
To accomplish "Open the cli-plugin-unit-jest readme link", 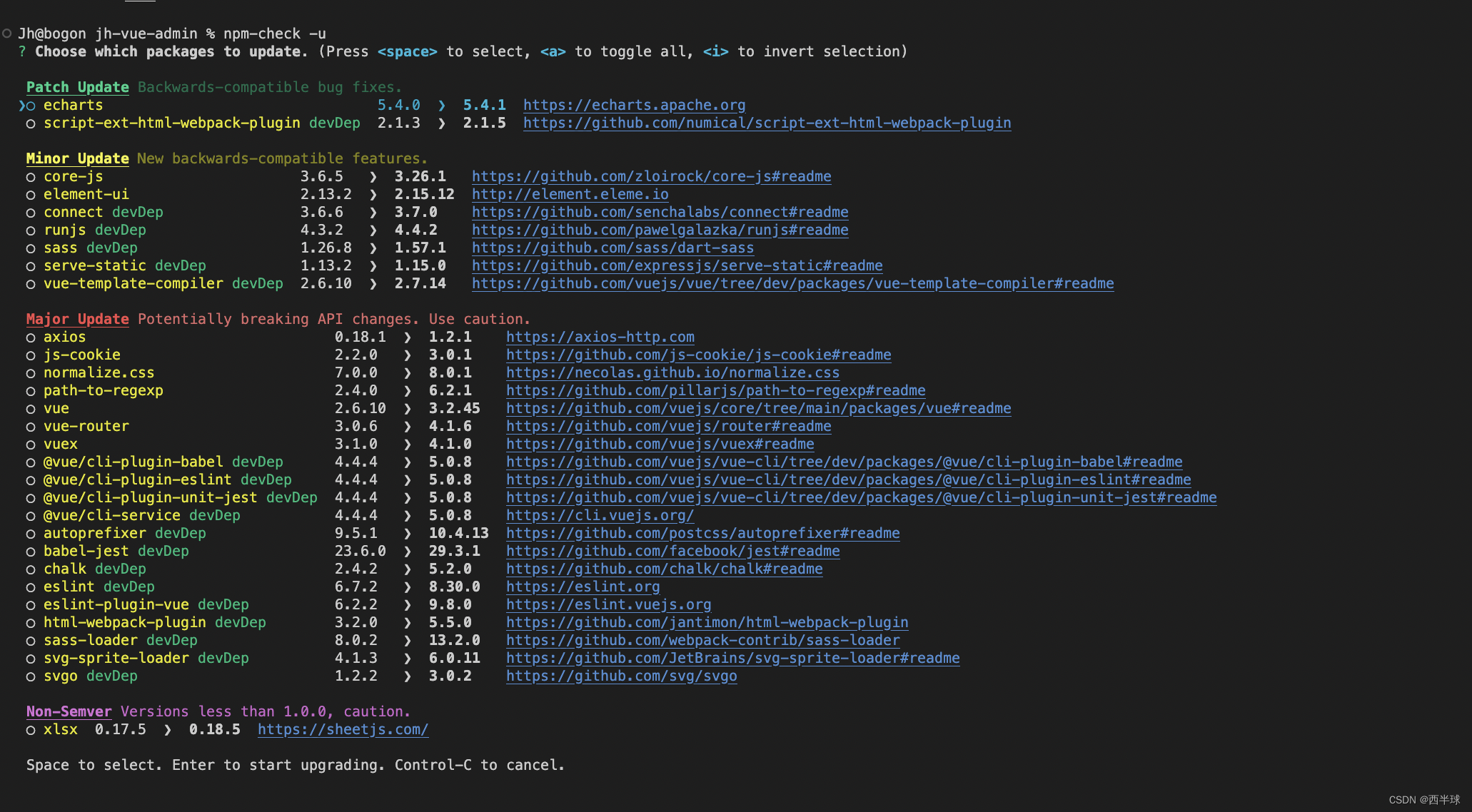I will point(861,498).
